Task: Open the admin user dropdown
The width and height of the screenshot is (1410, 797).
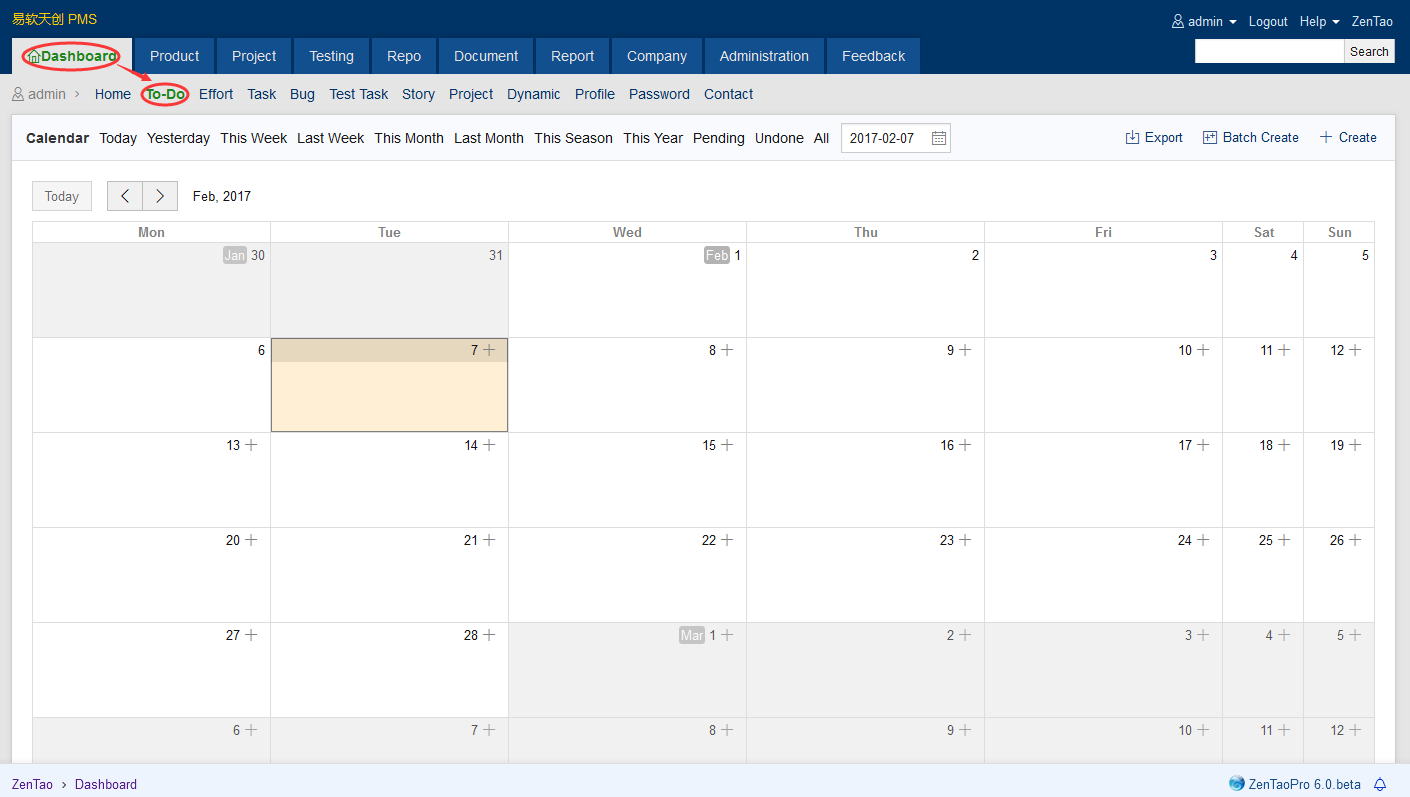Action: [x=1205, y=21]
